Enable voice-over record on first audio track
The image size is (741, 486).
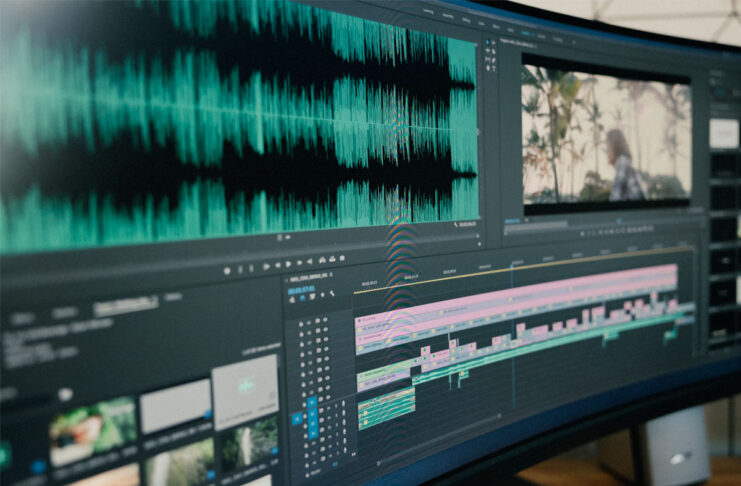tap(344, 403)
